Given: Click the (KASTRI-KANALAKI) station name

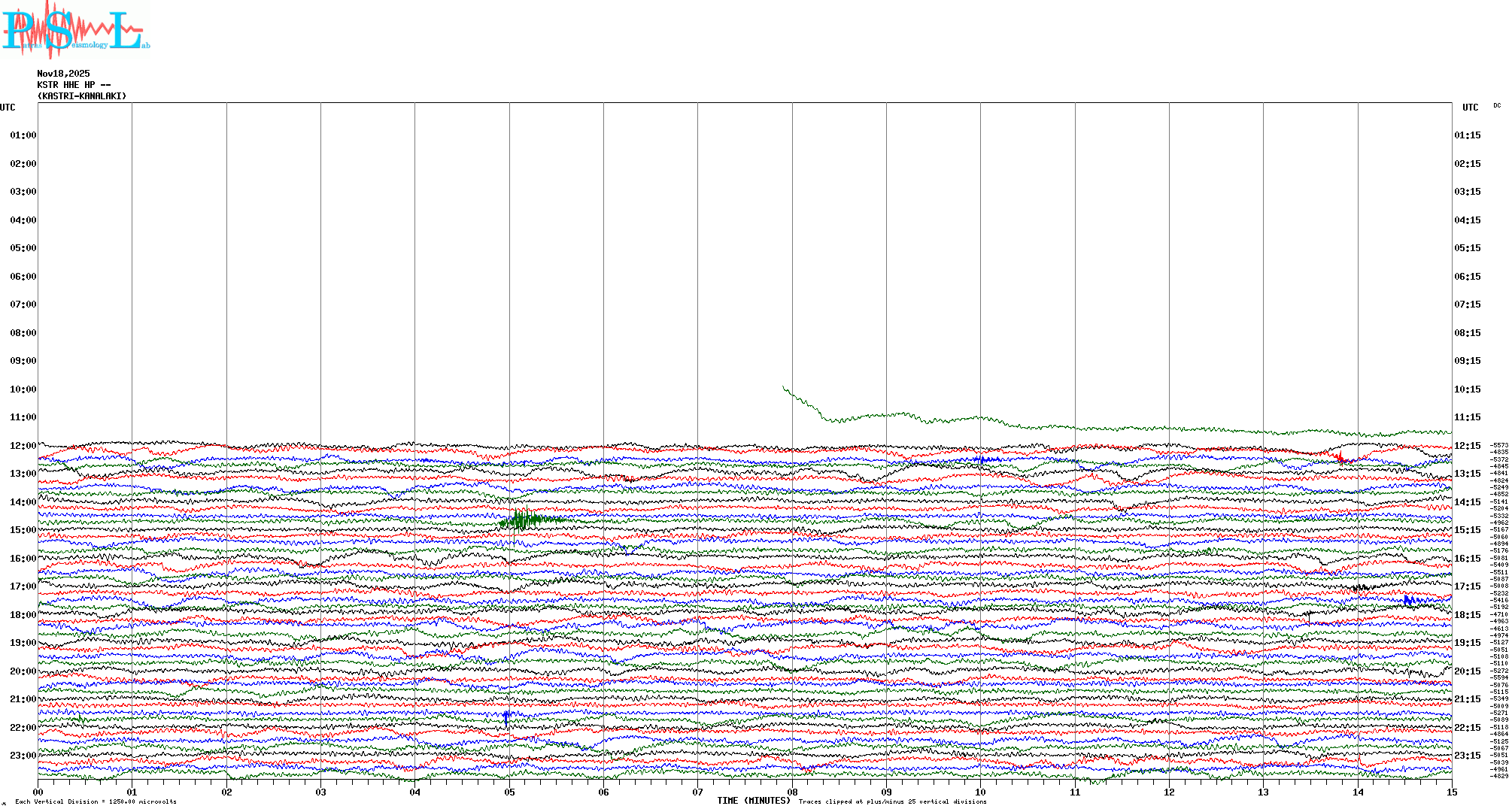Looking at the screenshot, I should point(82,96).
